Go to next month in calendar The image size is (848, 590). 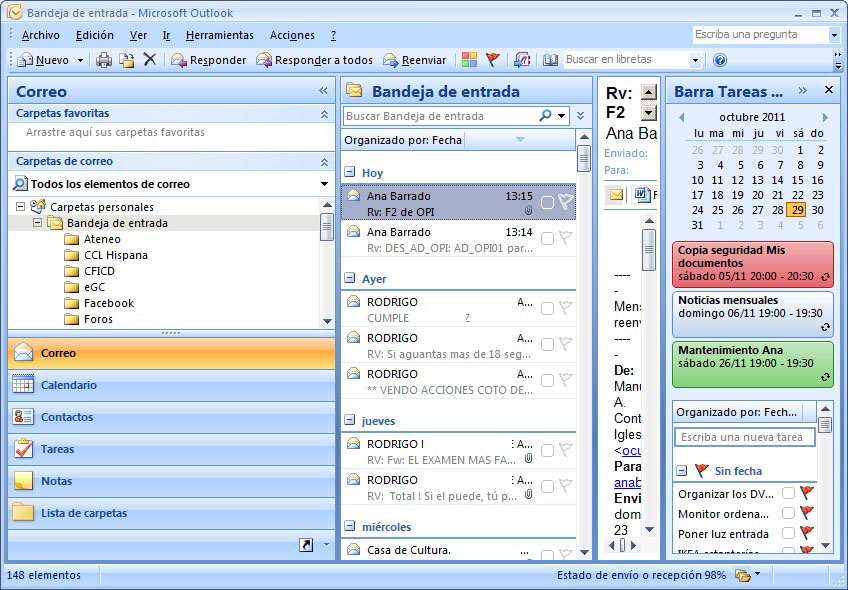click(x=825, y=117)
